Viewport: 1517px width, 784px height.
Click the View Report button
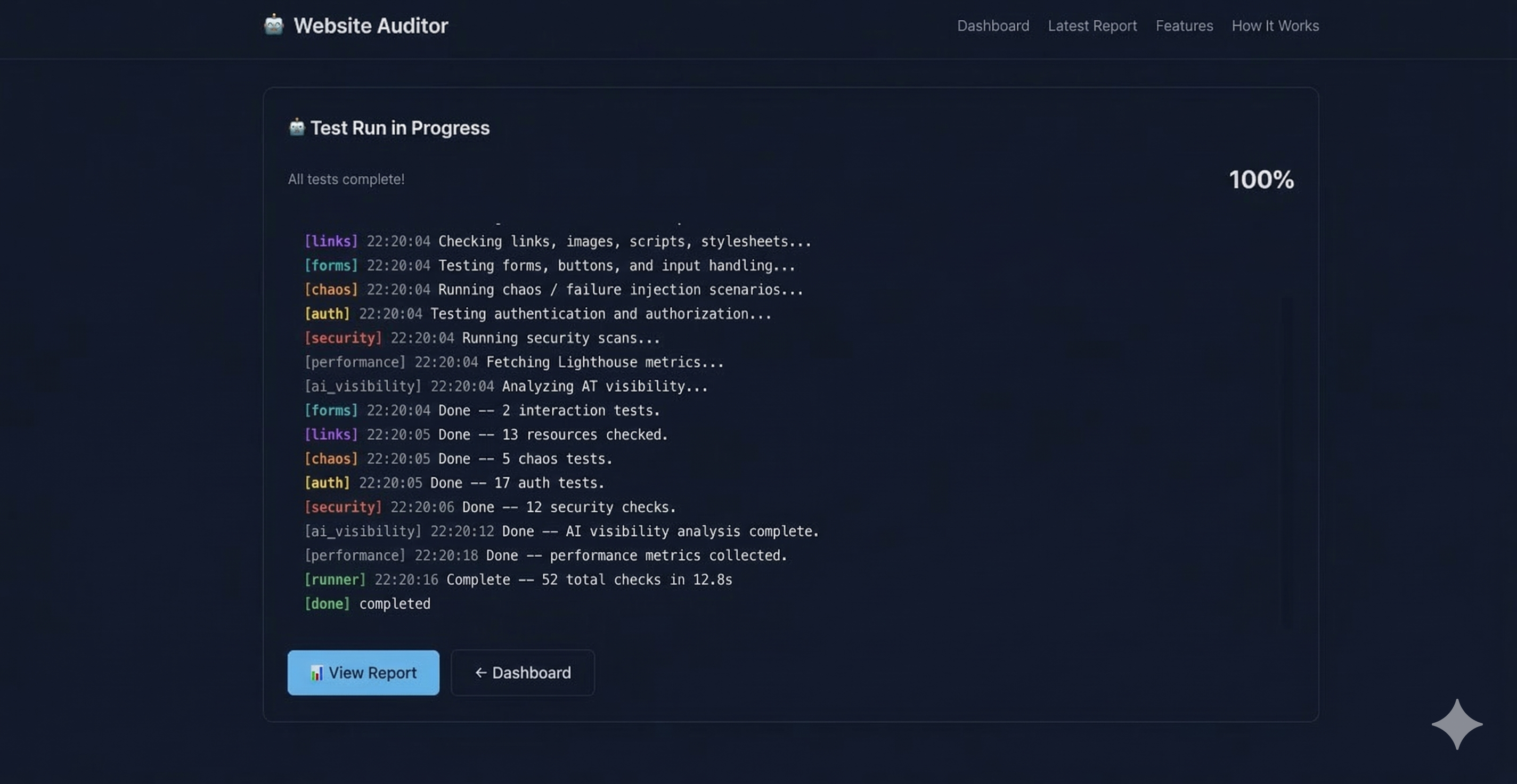tap(363, 673)
